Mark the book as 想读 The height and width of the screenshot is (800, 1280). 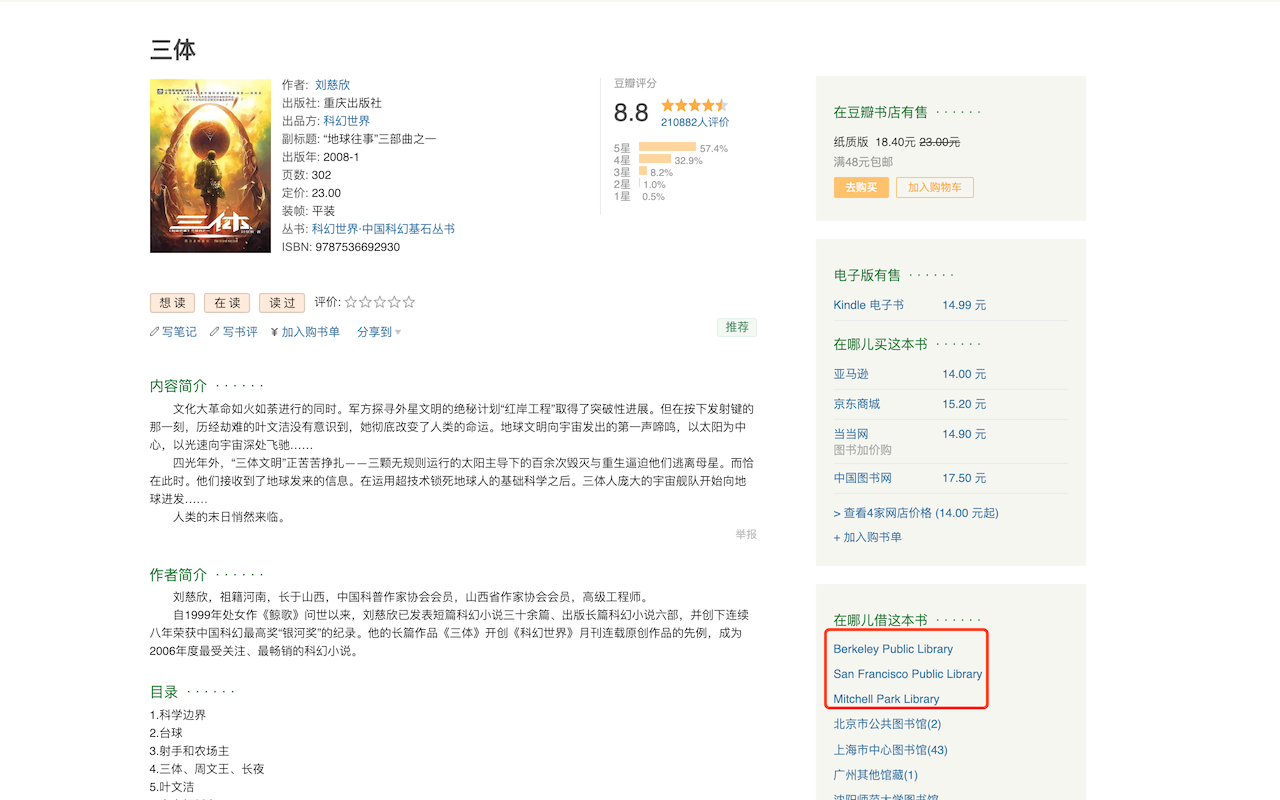point(173,303)
